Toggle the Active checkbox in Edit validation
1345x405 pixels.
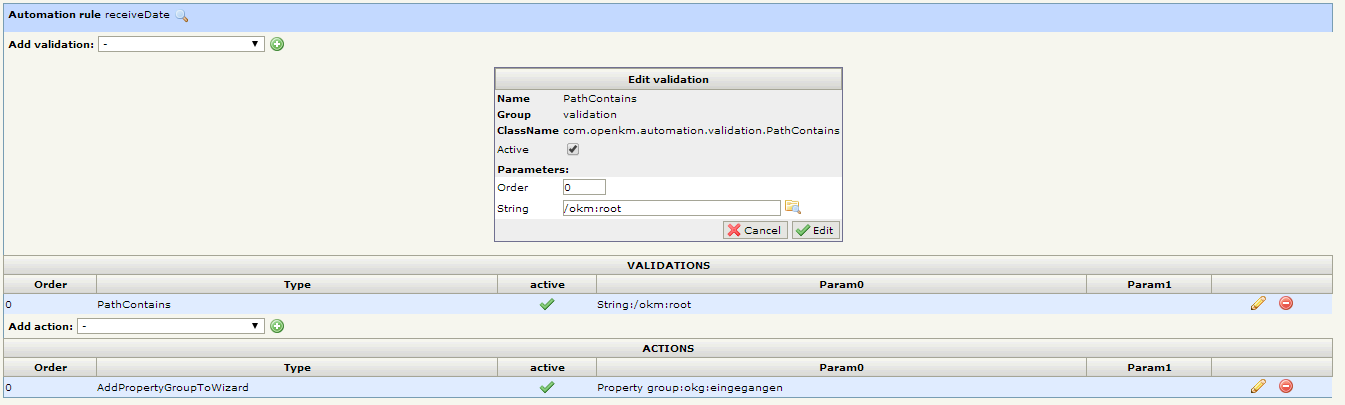[573, 149]
